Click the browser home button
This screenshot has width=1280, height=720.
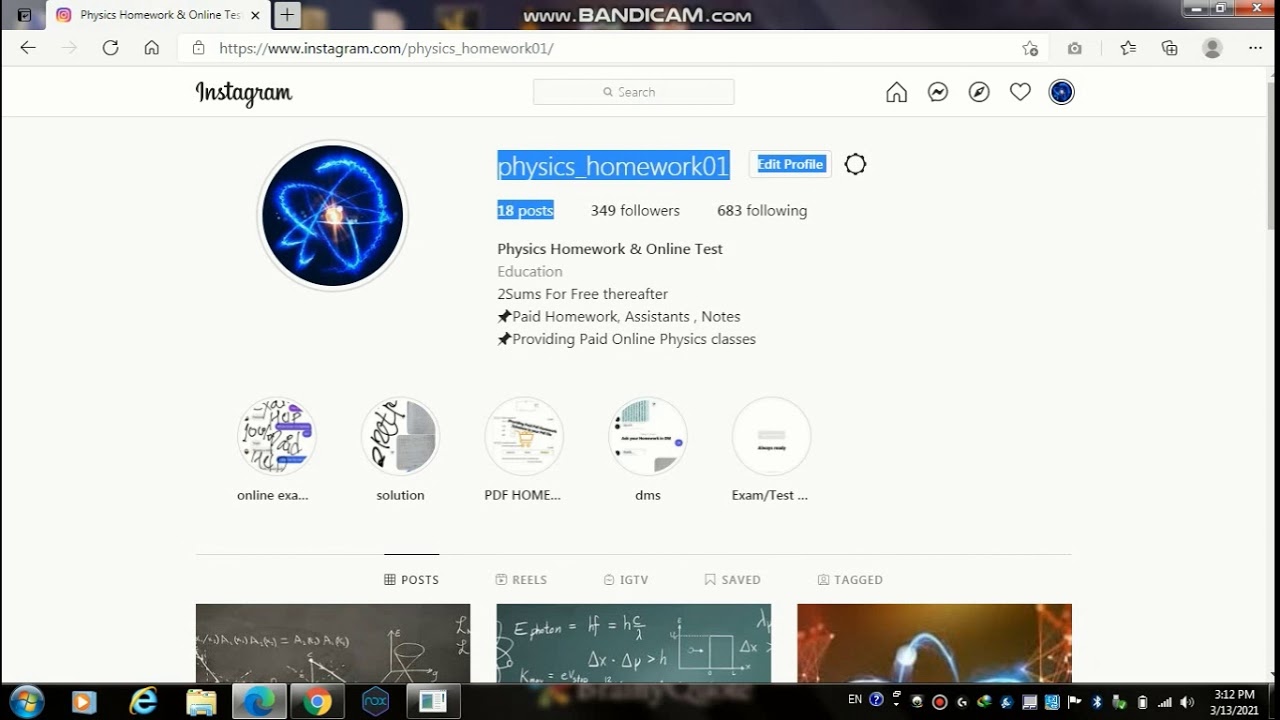152,48
